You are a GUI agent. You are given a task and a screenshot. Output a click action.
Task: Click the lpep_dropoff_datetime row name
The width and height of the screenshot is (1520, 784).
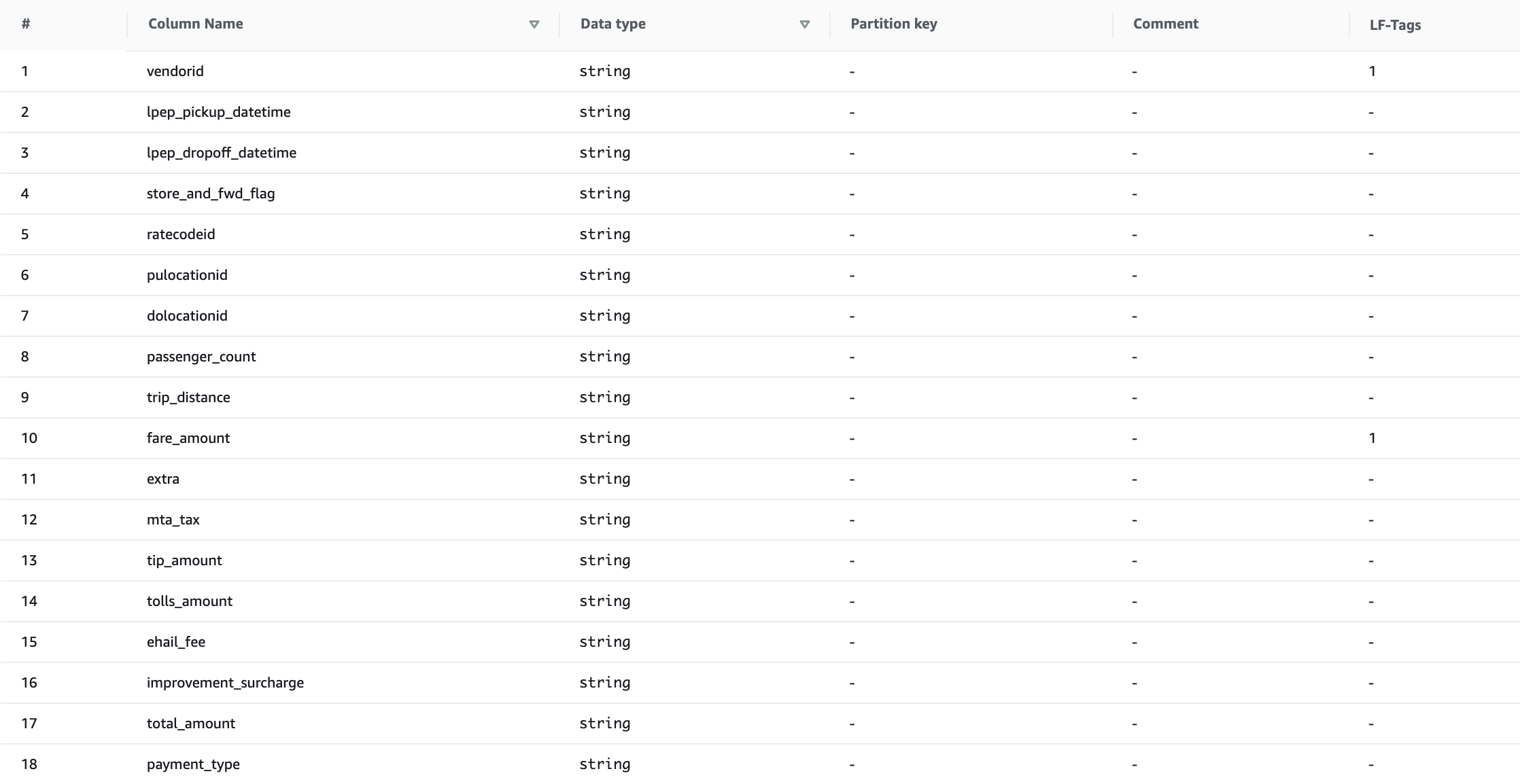pos(221,153)
